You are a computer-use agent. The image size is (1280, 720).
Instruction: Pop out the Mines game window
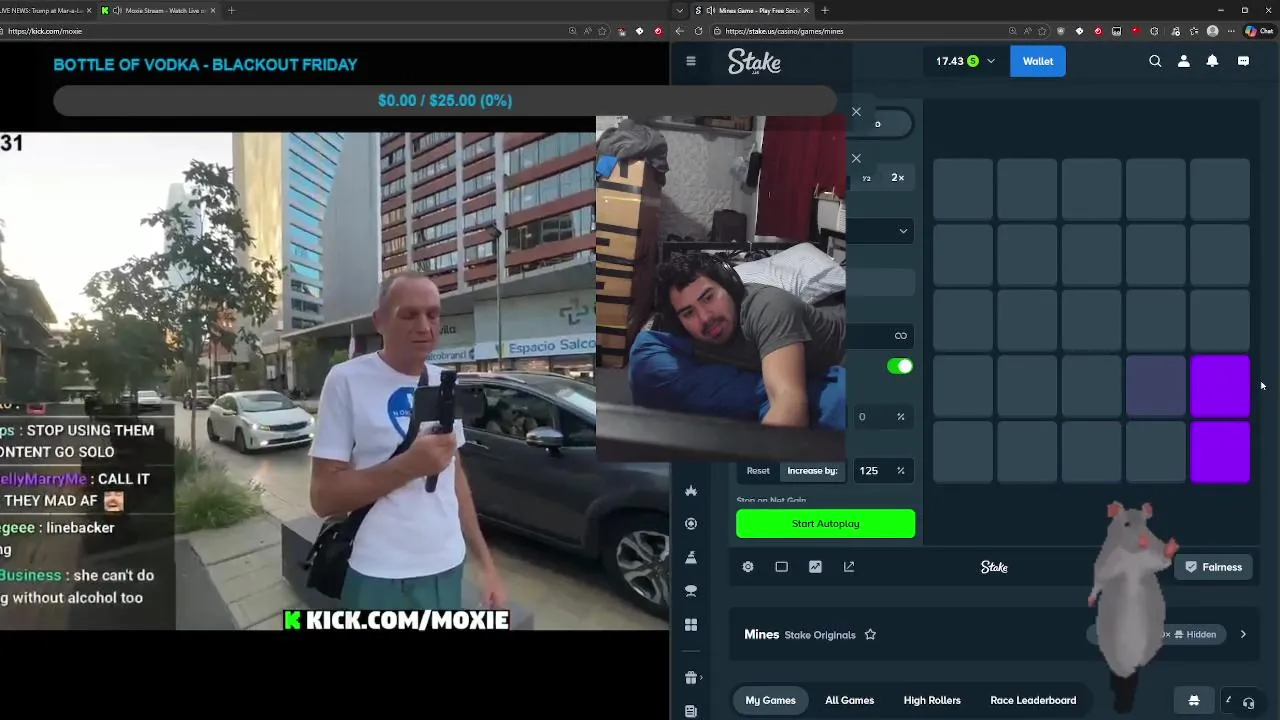pyautogui.click(x=849, y=567)
